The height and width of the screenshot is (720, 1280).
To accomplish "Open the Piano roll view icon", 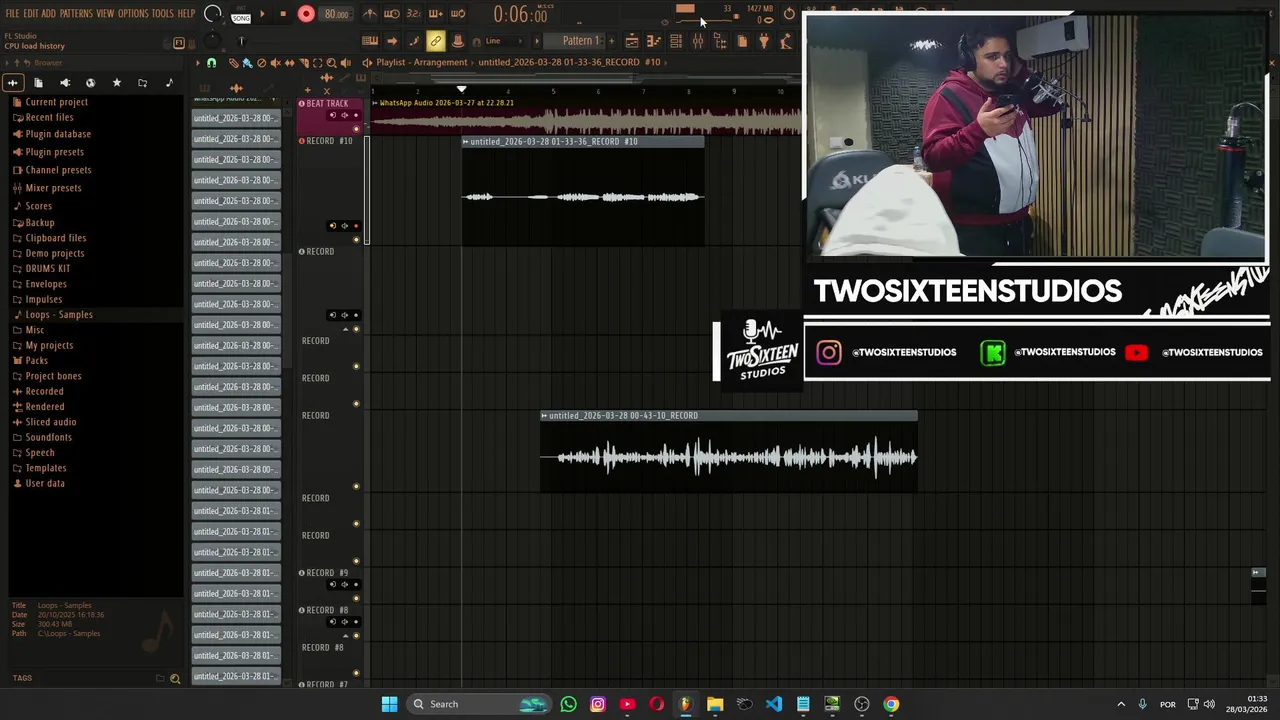I will [x=652, y=41].
